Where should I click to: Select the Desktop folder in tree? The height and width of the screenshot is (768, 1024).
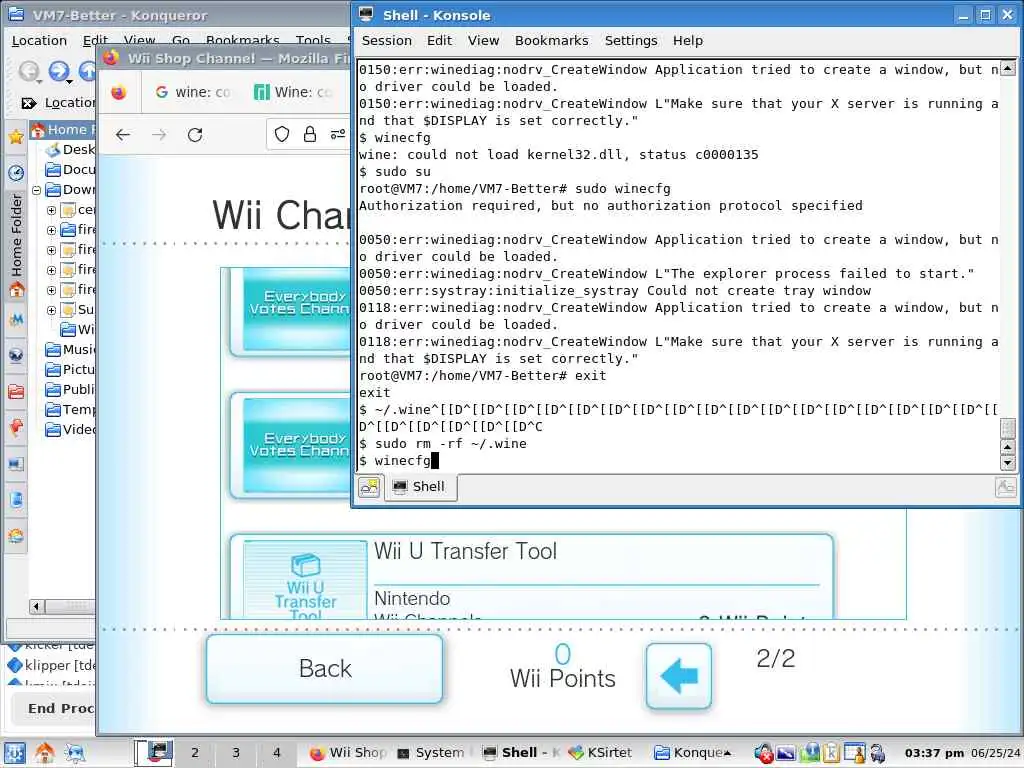coord(71,150)
